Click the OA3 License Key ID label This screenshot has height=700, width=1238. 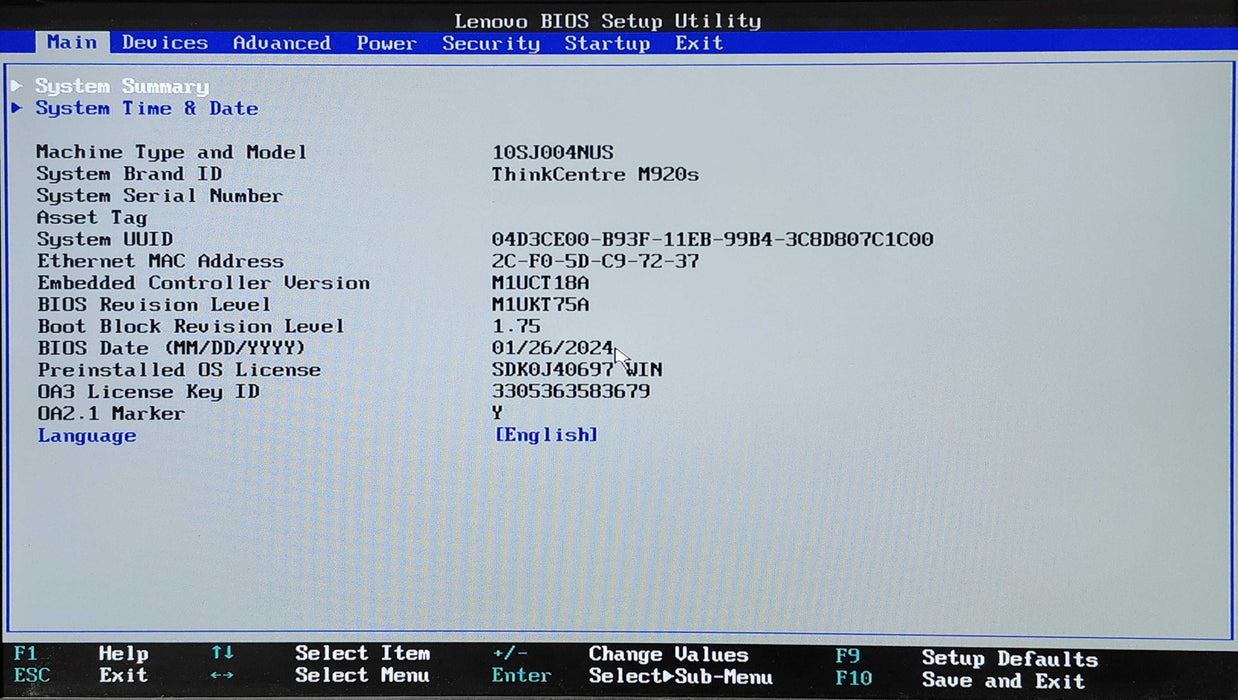[148, 393]
